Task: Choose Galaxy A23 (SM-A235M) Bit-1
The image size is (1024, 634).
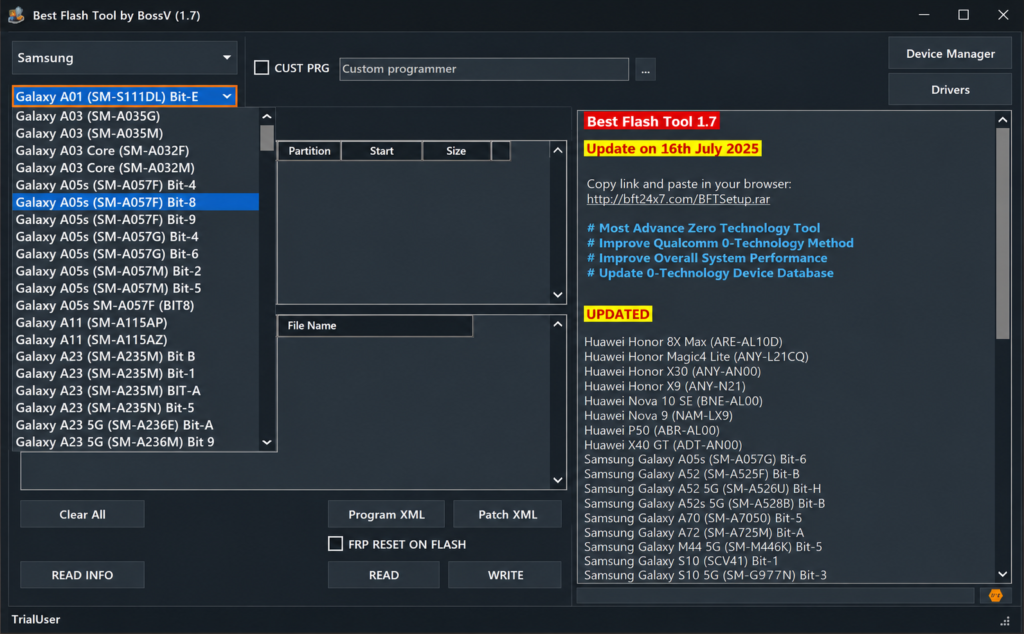Action: point(136,373)
